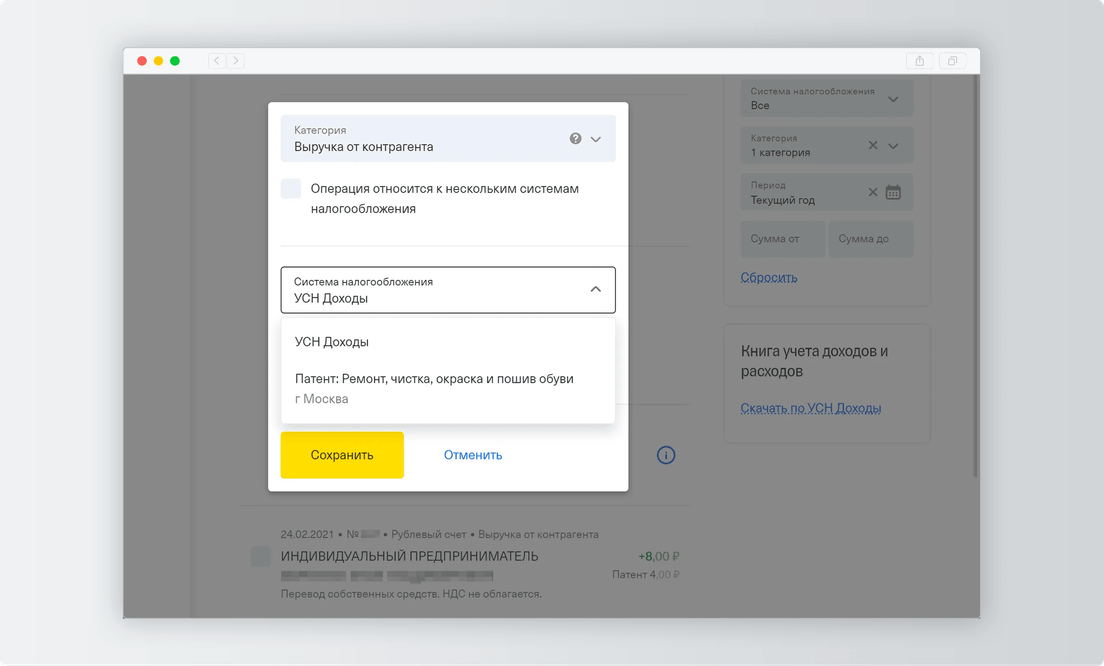This screenshot has width=1104, height=666.
Task: Click the browser forward arrow
Action: click(x=236, y=61)
